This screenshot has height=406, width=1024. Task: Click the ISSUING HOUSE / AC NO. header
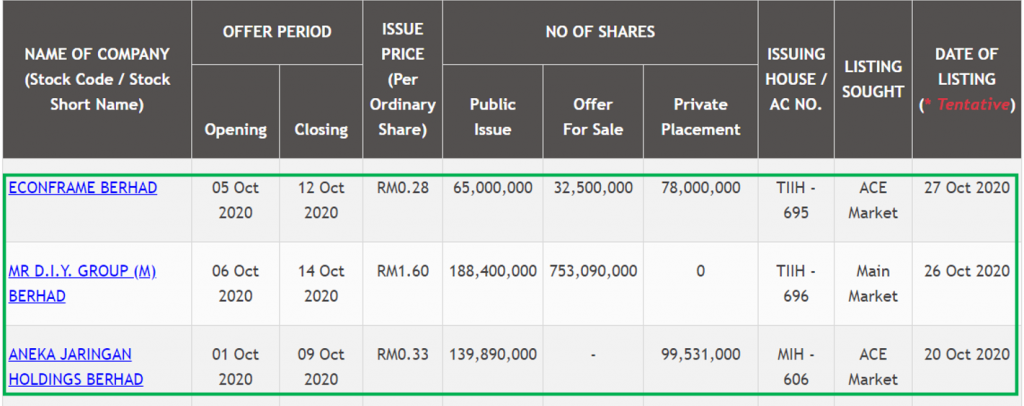[796, 79]
